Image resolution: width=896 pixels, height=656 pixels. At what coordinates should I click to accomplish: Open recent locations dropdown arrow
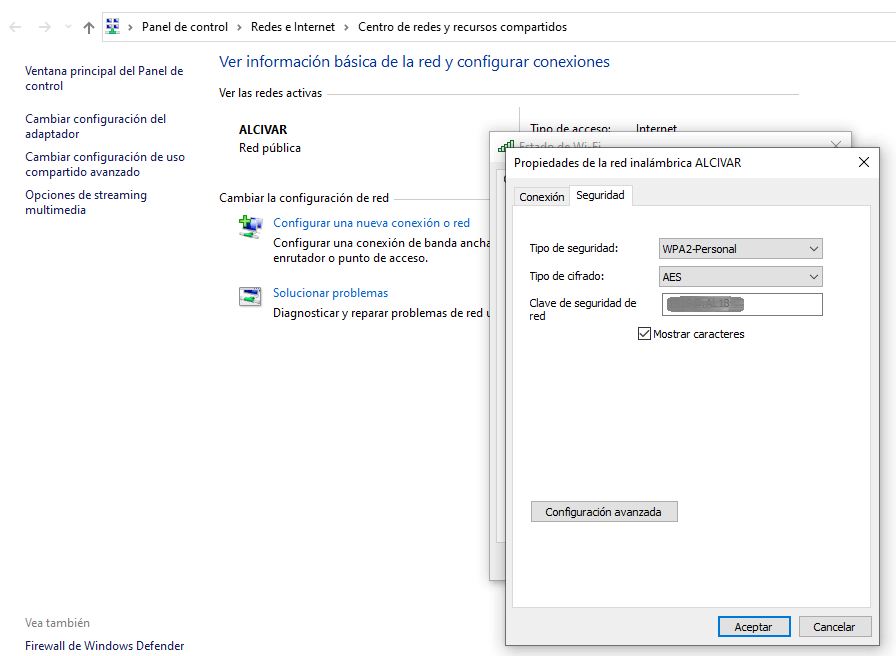[x=68, y=27]
